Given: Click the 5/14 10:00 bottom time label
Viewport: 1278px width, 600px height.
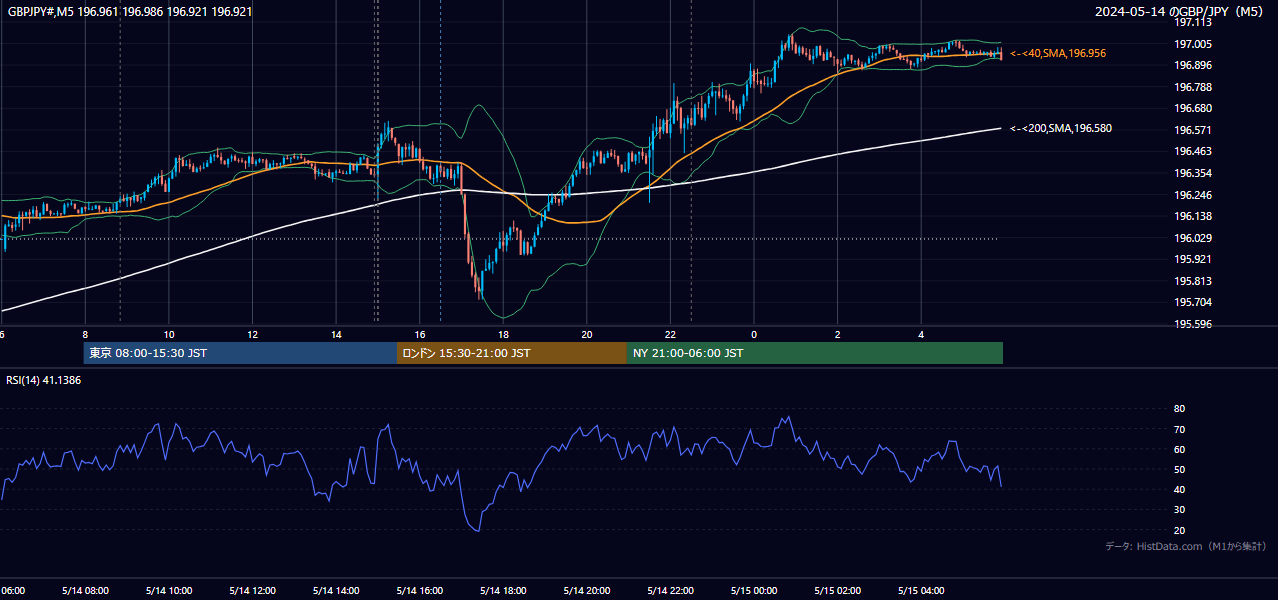Looking at the screenshot, I should coord(169,590).
